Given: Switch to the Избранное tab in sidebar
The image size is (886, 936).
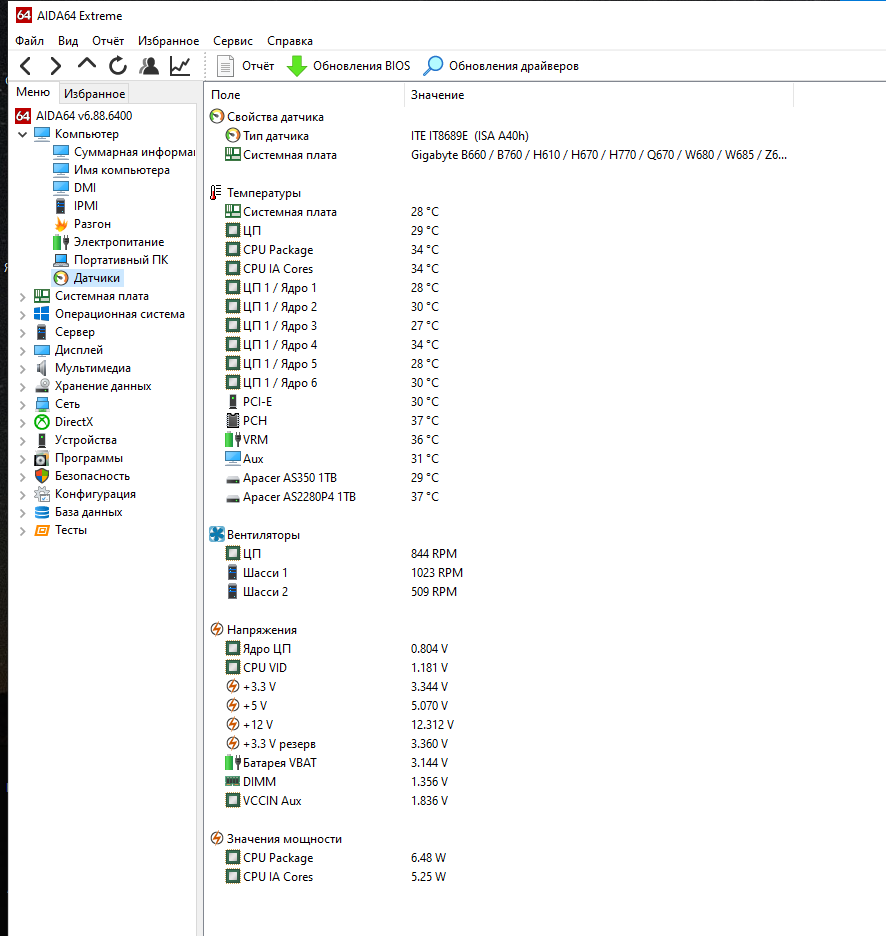Looking at the screenshot, I should (x=94, y=94).
